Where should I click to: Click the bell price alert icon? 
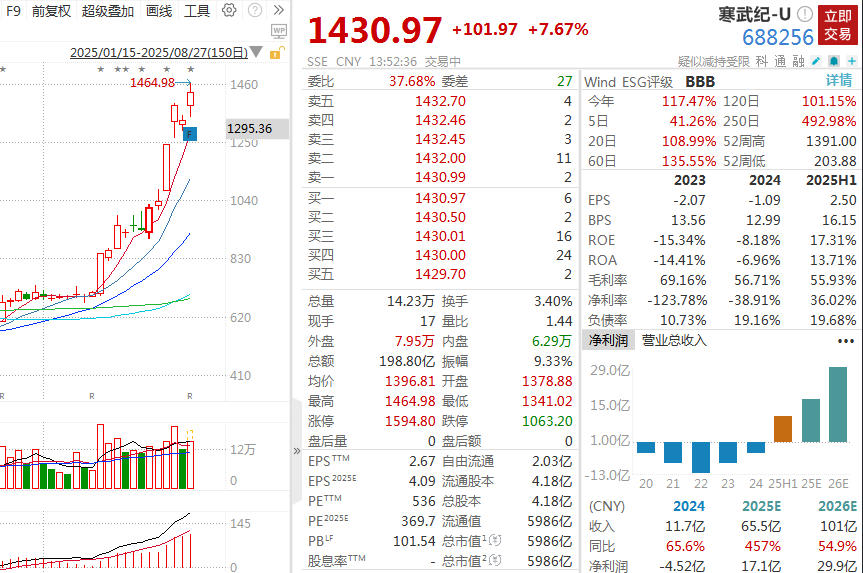pyautogui.click(x=834, y=61)
